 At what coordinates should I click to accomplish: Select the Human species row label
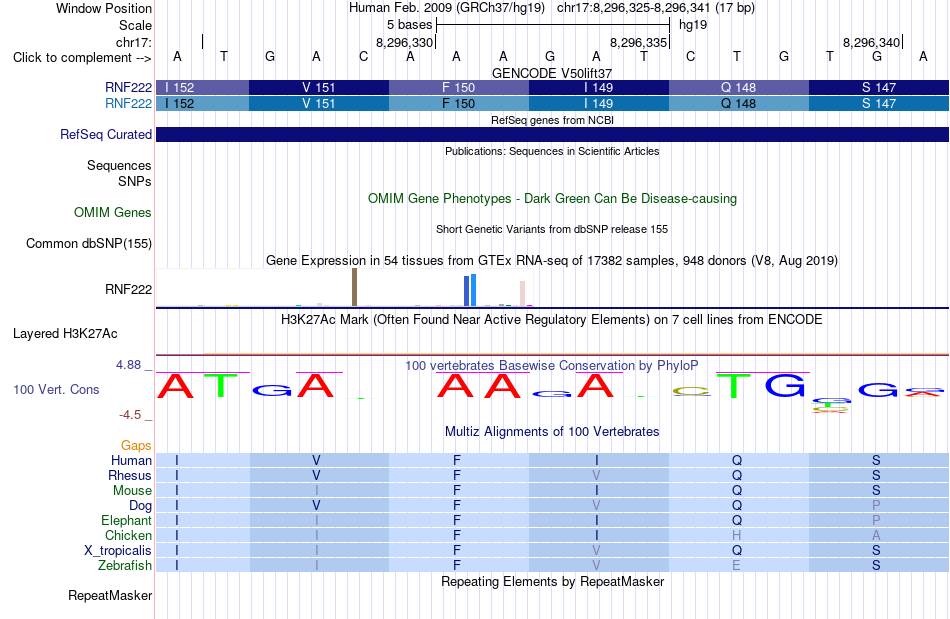[x=131, y=460]
